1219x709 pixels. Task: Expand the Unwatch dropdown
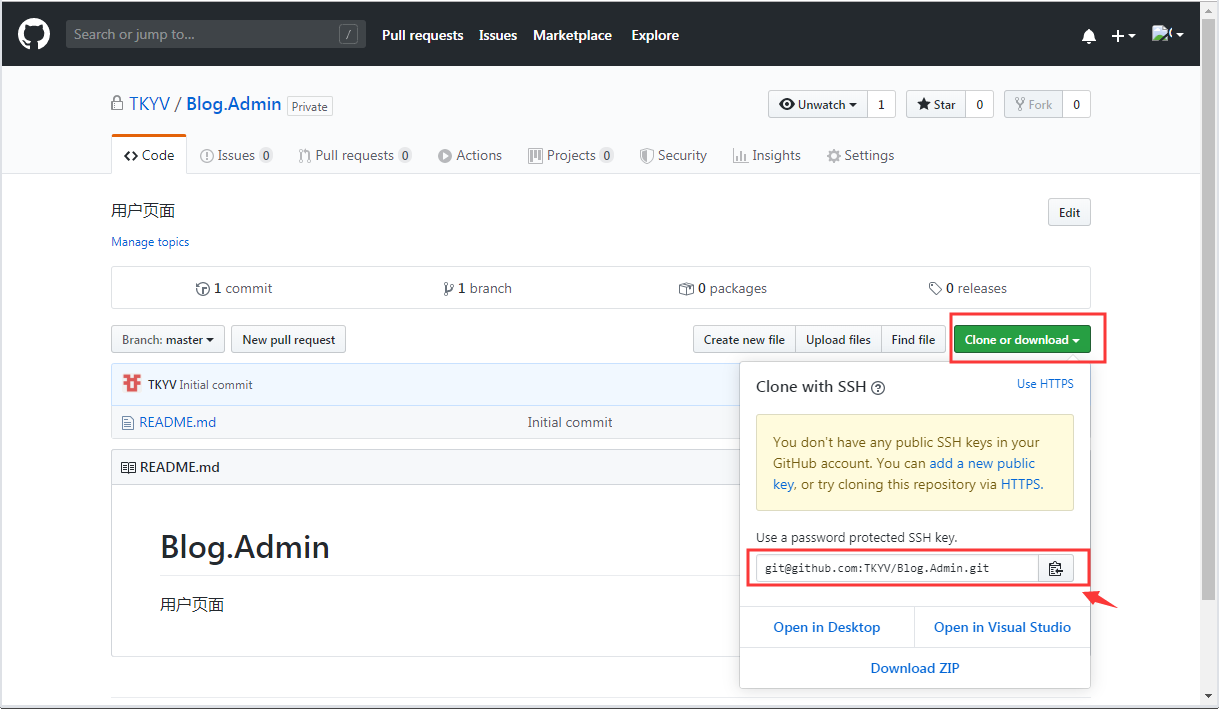point(818,104)
